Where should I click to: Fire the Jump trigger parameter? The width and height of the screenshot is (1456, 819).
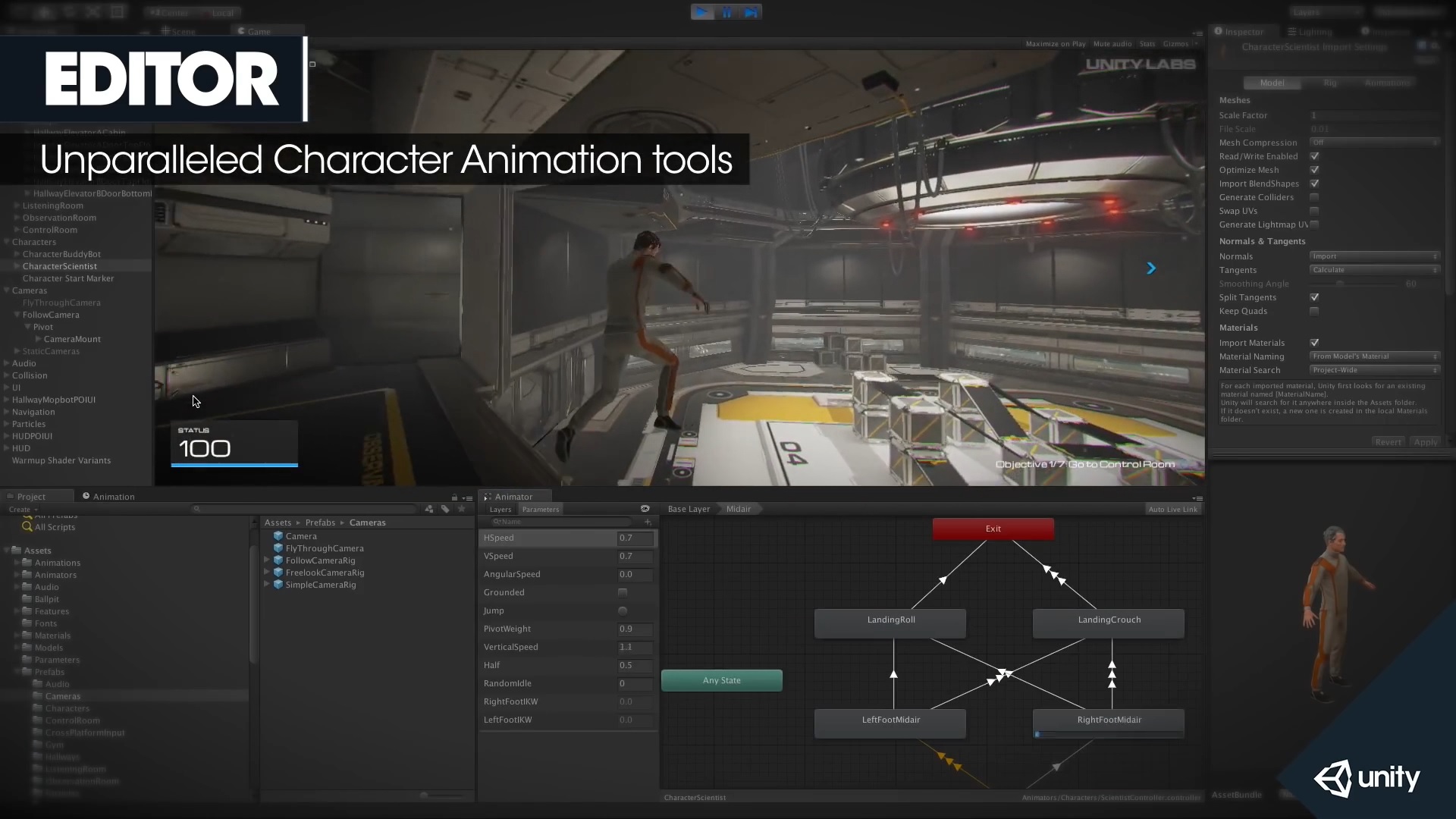coord(623,610)
